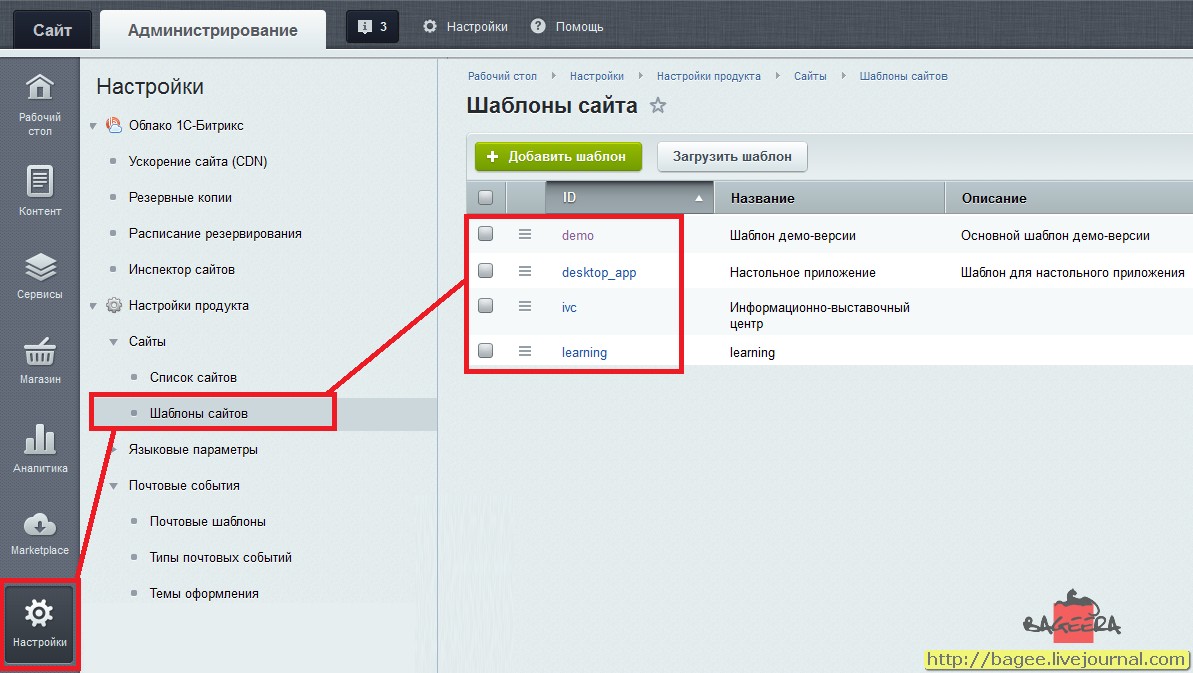The height and width of the screenshot is (673, 1193).
Task: Click the question mark Помощь icon
Action: pyautogui.click(x=538, y=26)
